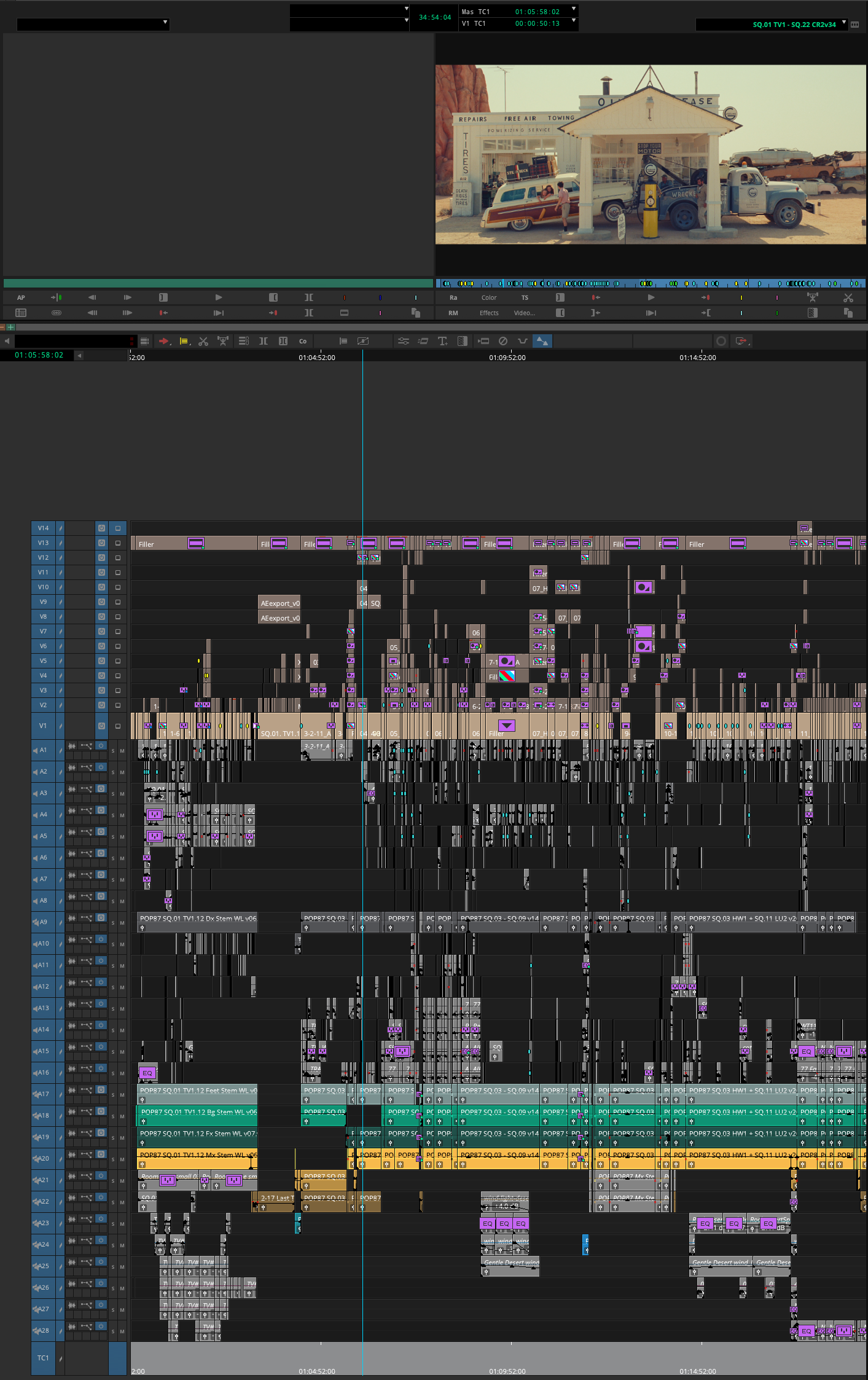The image size is (868, 1380).
Task: Toggle V13 track power button
Action: [x=101, y=543]
